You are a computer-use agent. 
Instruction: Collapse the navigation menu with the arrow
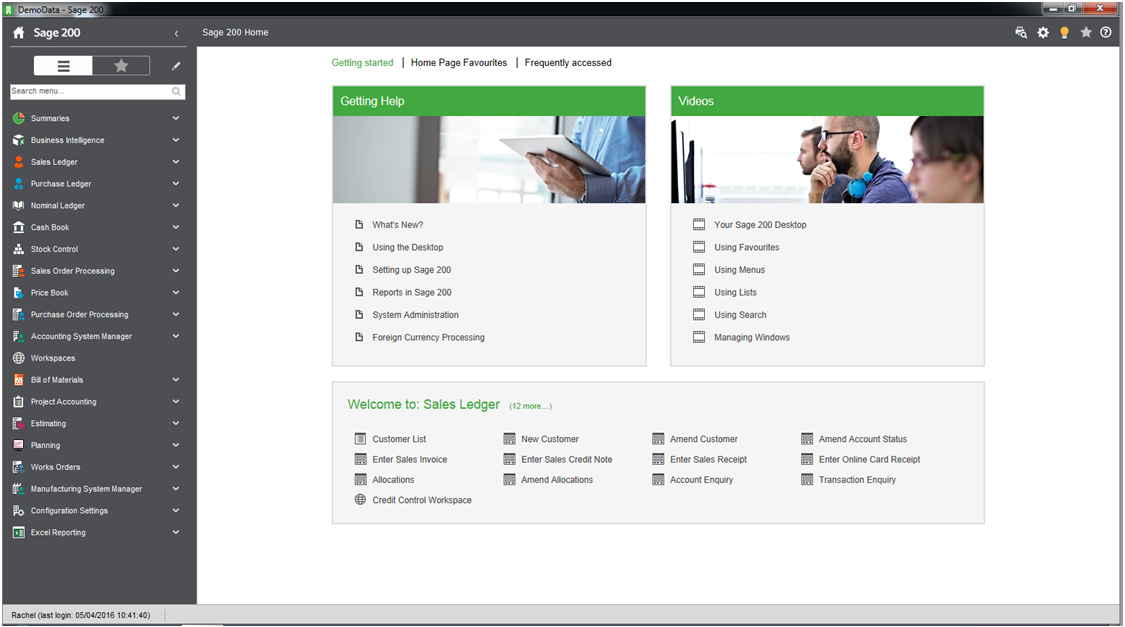tap(176, 33)
